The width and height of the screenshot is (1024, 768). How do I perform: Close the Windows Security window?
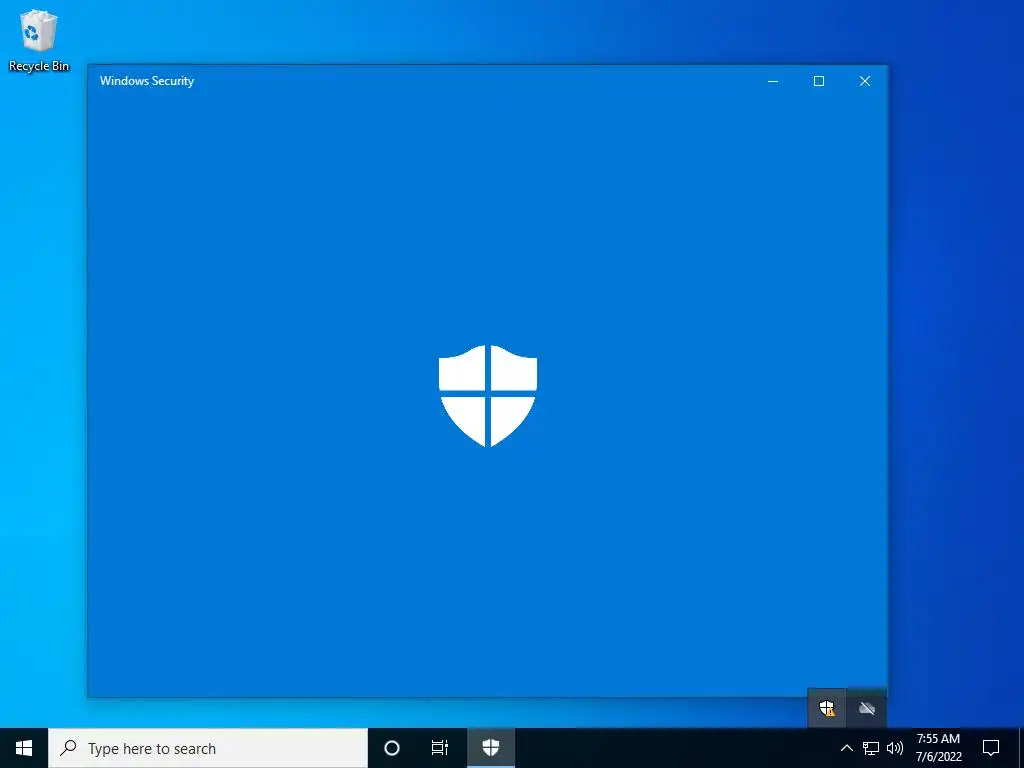[865, 81]
